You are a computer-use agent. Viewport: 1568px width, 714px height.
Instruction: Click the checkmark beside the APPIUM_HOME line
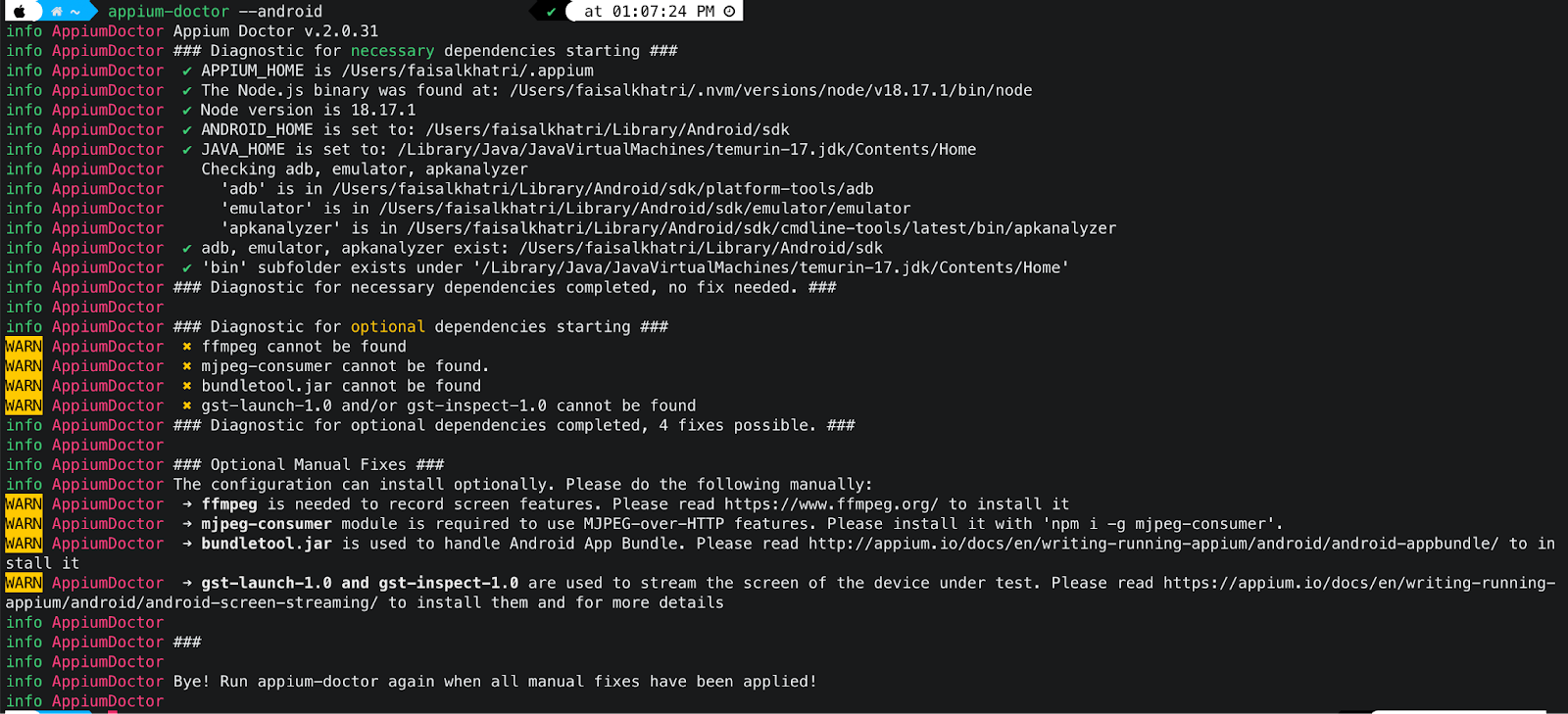pyautogui.click(x=186, y=71)
